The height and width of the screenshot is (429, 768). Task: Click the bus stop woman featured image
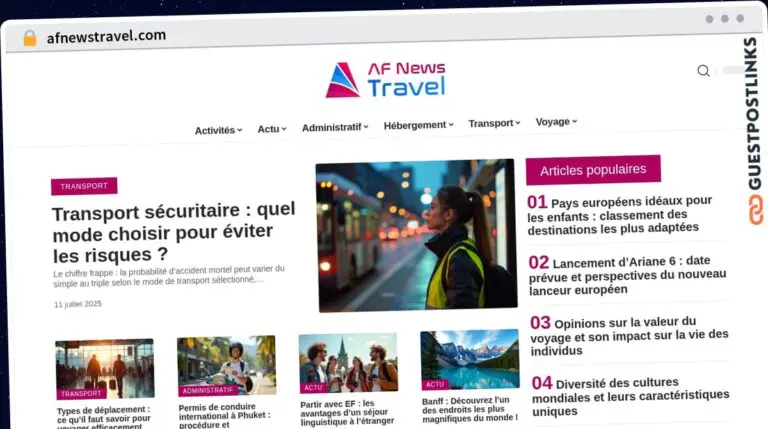click(x=416, y=235)
